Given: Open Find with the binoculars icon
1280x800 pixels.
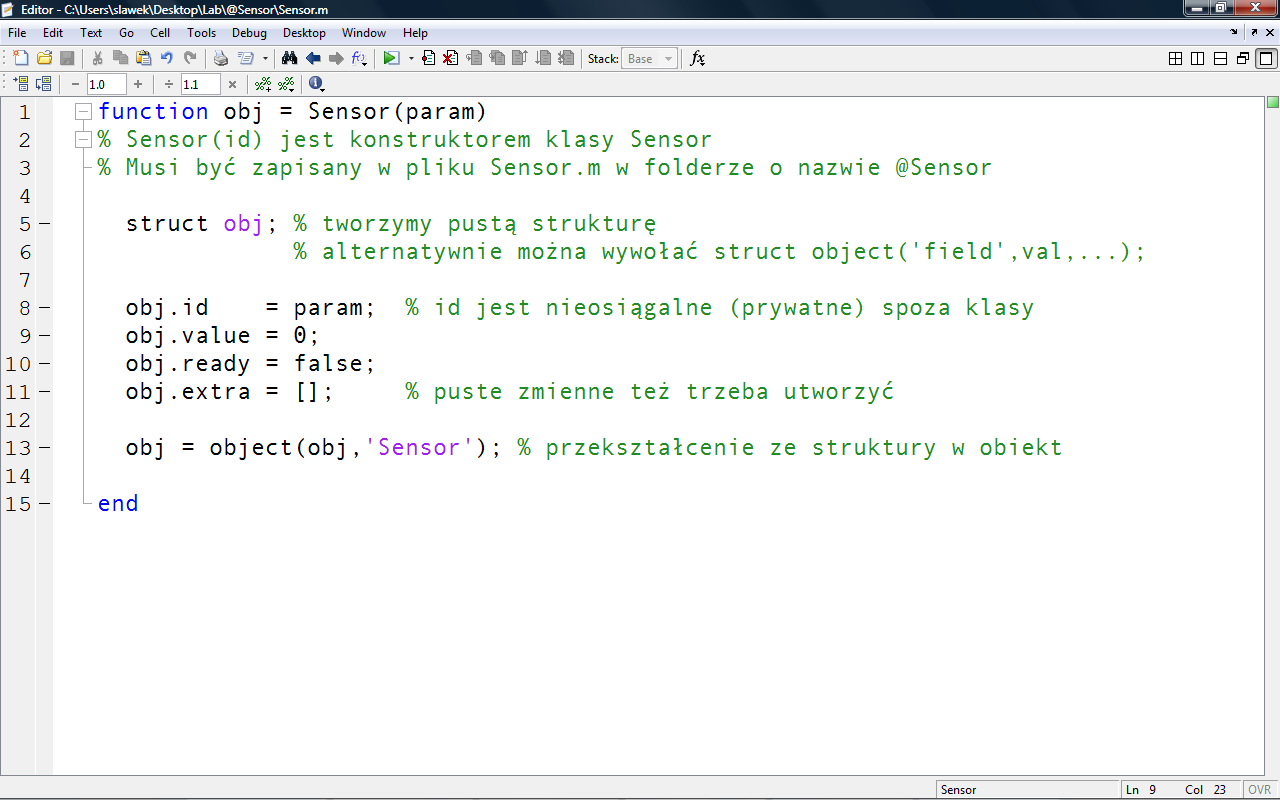Looking at the screenshot, I should pos(290,59).
